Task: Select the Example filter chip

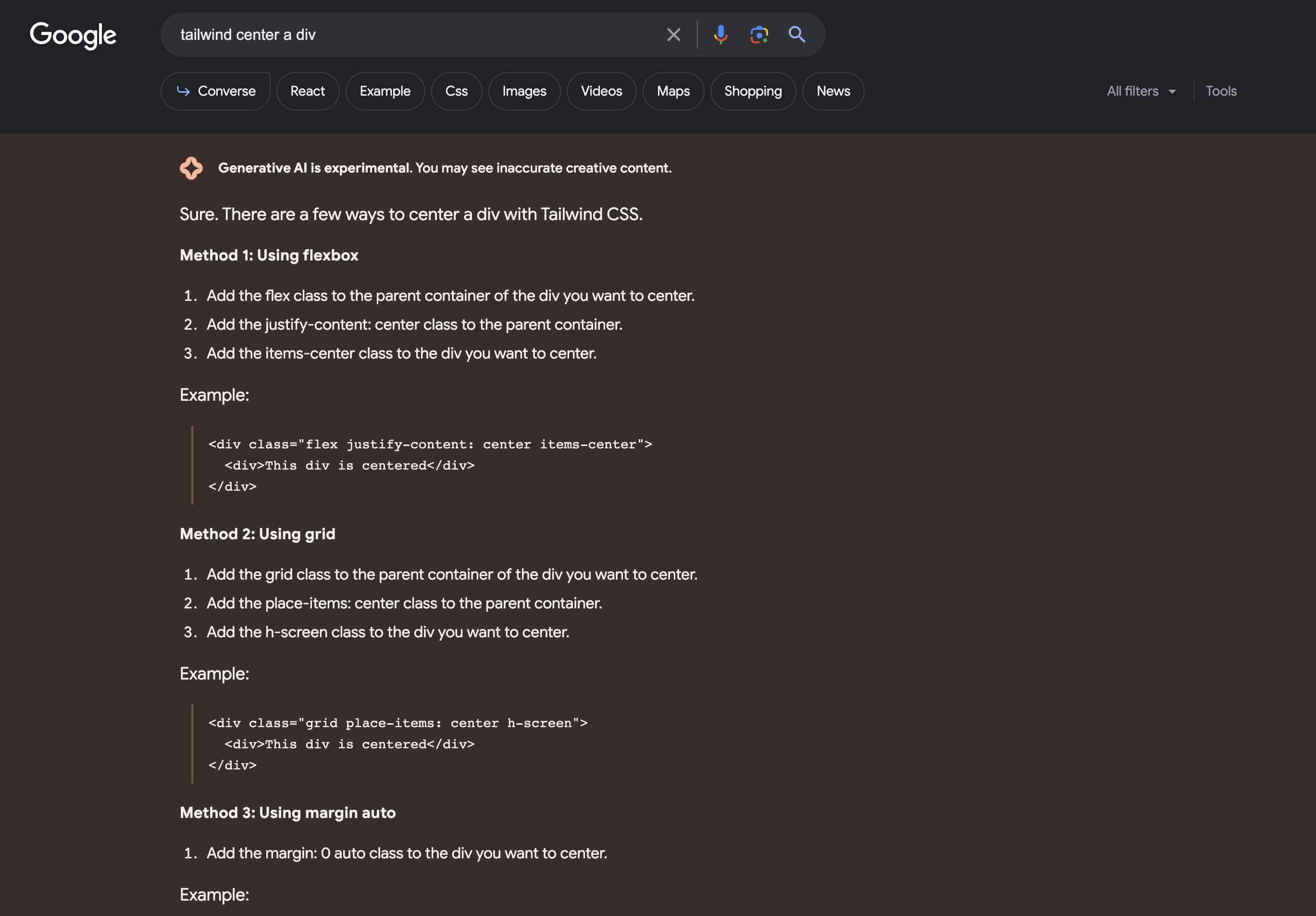Action: (385, 91)
